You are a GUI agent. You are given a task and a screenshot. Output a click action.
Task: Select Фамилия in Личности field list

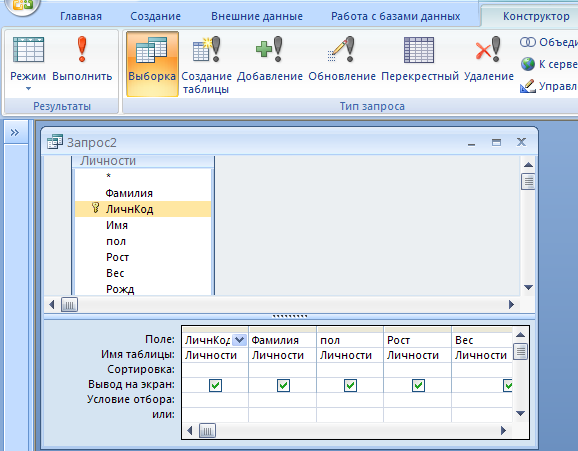143,193
